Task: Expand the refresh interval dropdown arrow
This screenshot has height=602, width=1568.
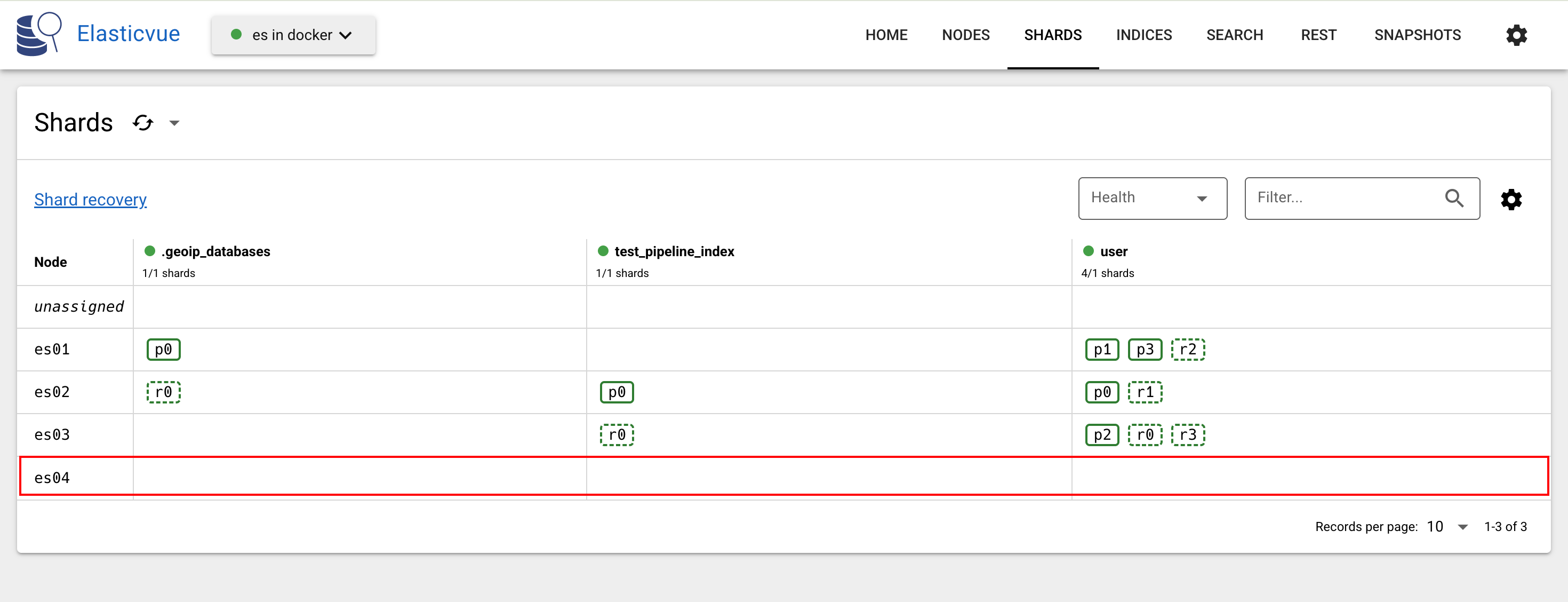Action: click(x=174, y=123)
